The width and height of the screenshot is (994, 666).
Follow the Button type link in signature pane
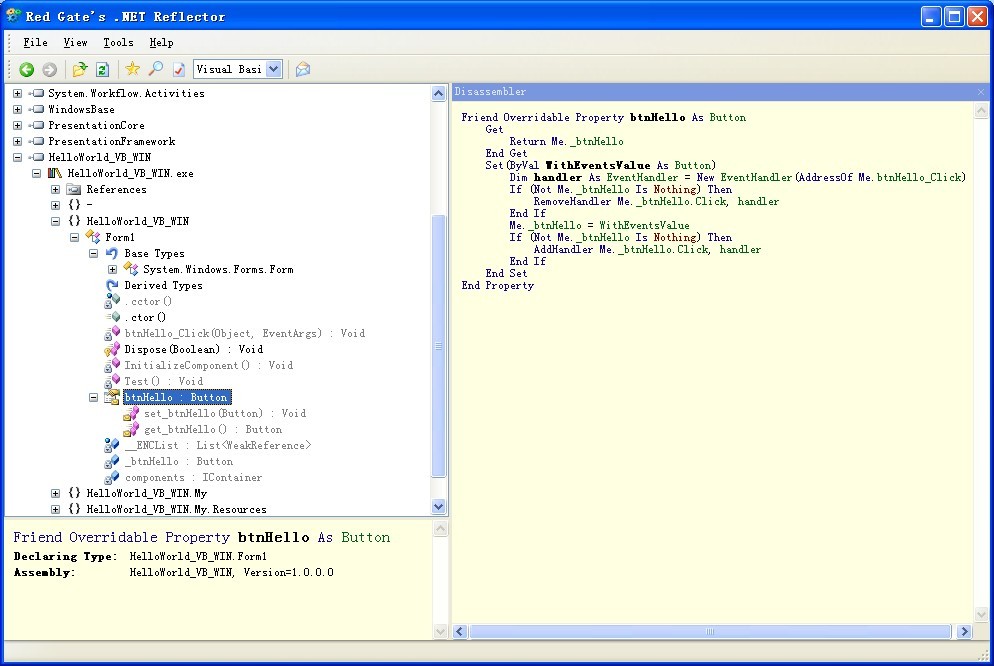click(x=366, y=537)
